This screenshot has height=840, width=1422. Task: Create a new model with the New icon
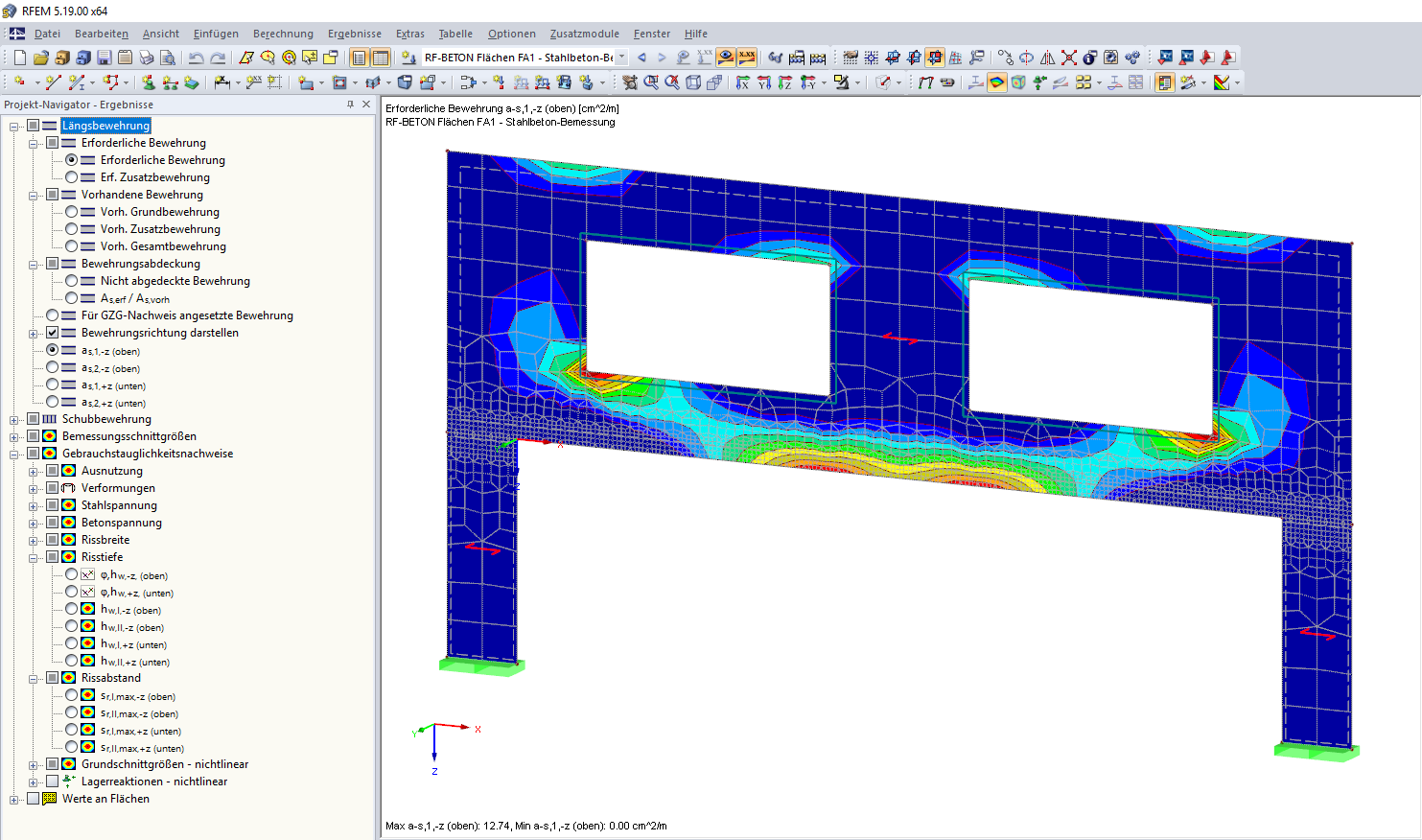(20, 58)
